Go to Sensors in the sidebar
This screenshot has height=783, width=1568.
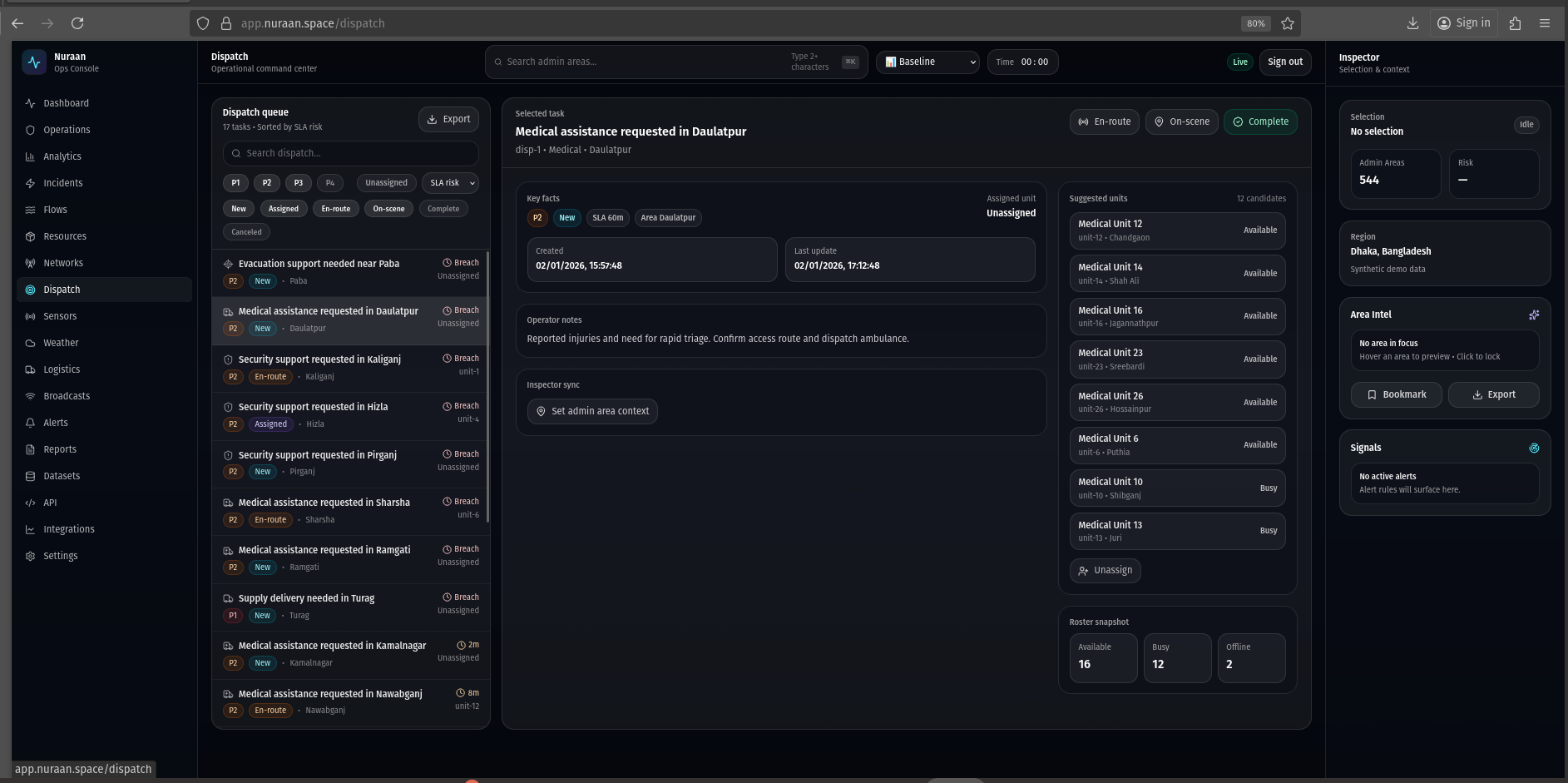click(60, 316)
